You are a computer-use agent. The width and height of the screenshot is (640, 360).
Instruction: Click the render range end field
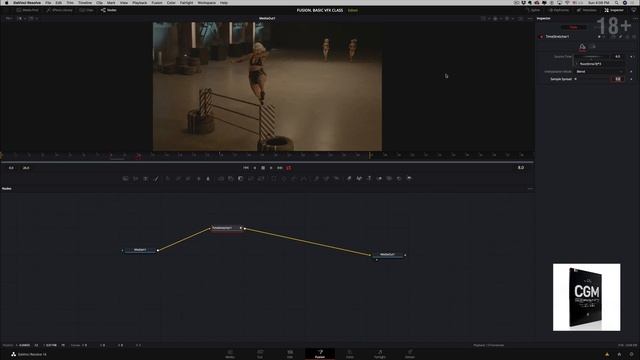point(26,168)
